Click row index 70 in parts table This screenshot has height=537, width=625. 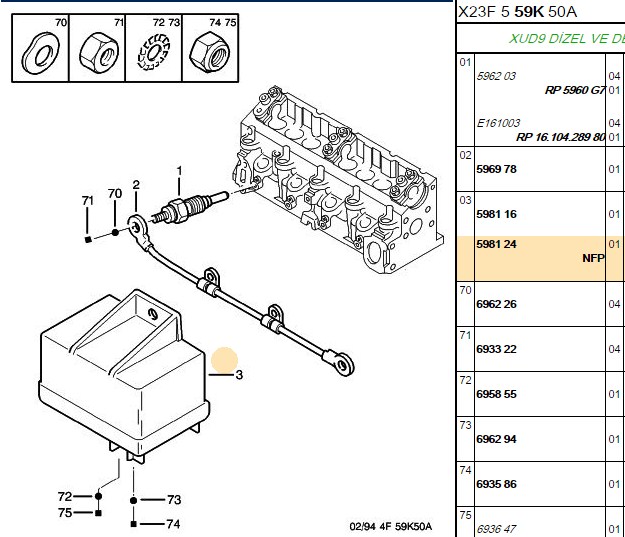point(465,290)
